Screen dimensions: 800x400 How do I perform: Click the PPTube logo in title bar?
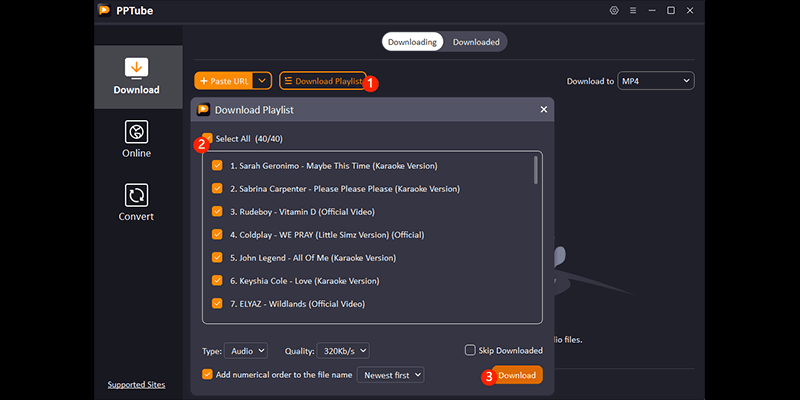coord(105,10)
